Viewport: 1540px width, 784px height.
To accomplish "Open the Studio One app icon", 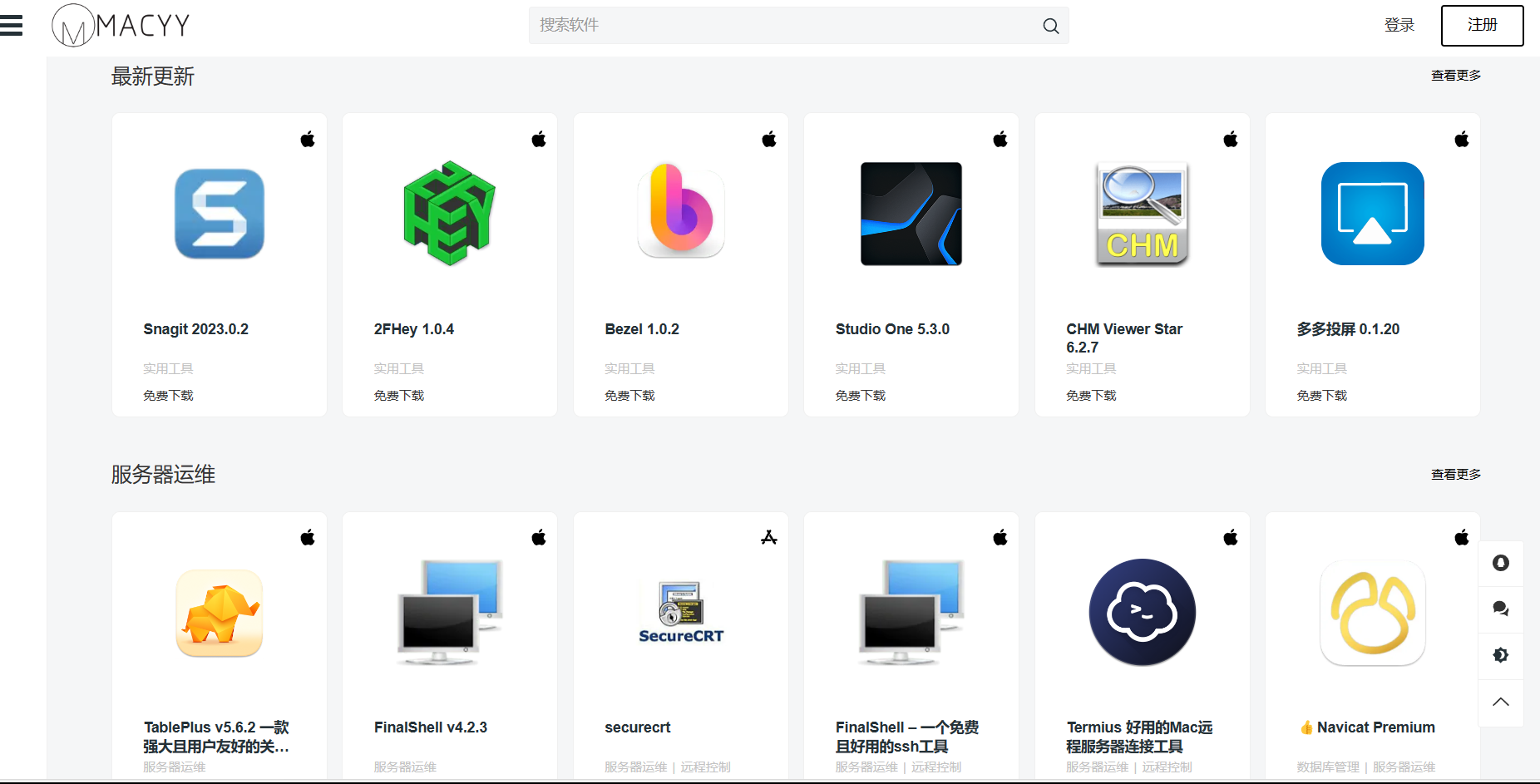I will (x=911, y=214).
